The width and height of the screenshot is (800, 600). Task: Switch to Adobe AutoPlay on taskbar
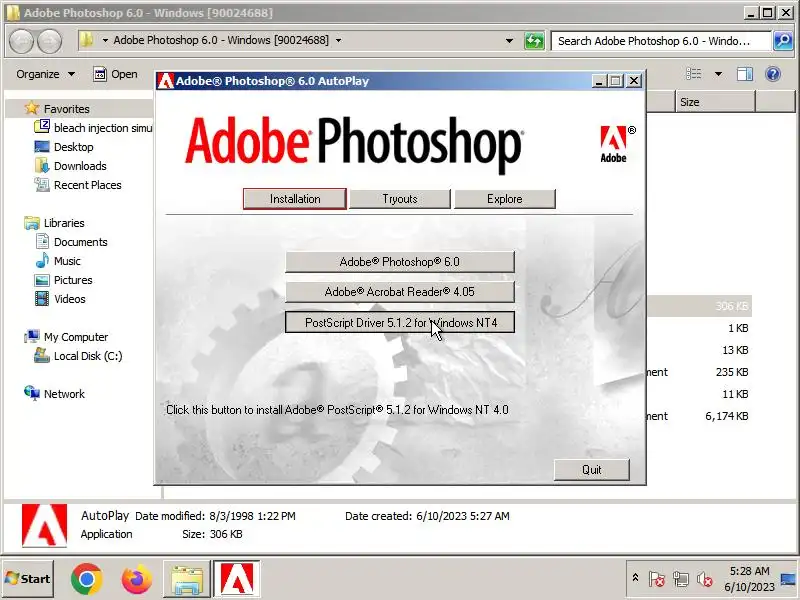237,579
